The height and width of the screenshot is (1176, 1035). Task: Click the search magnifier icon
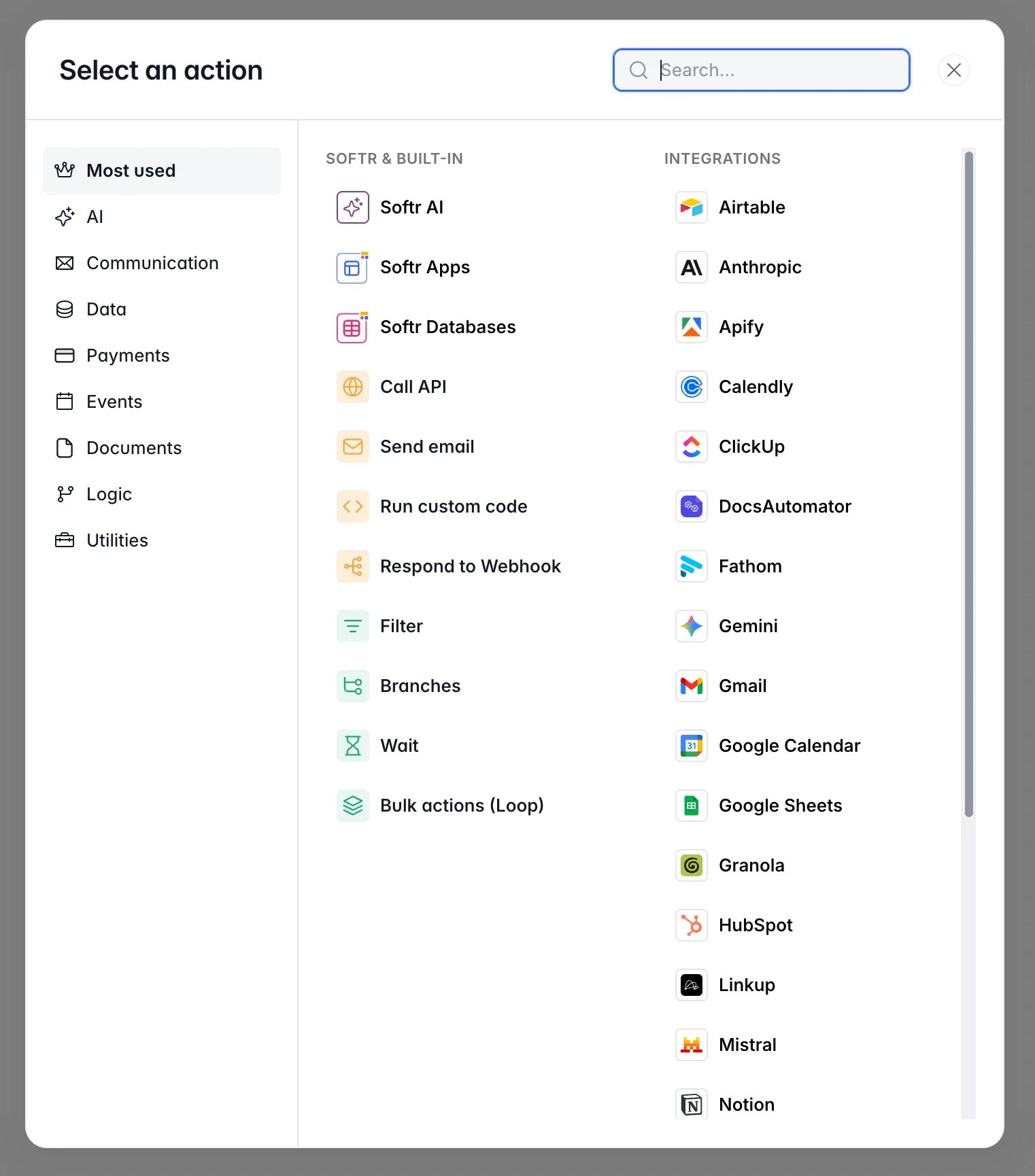(x=638, y=70)
